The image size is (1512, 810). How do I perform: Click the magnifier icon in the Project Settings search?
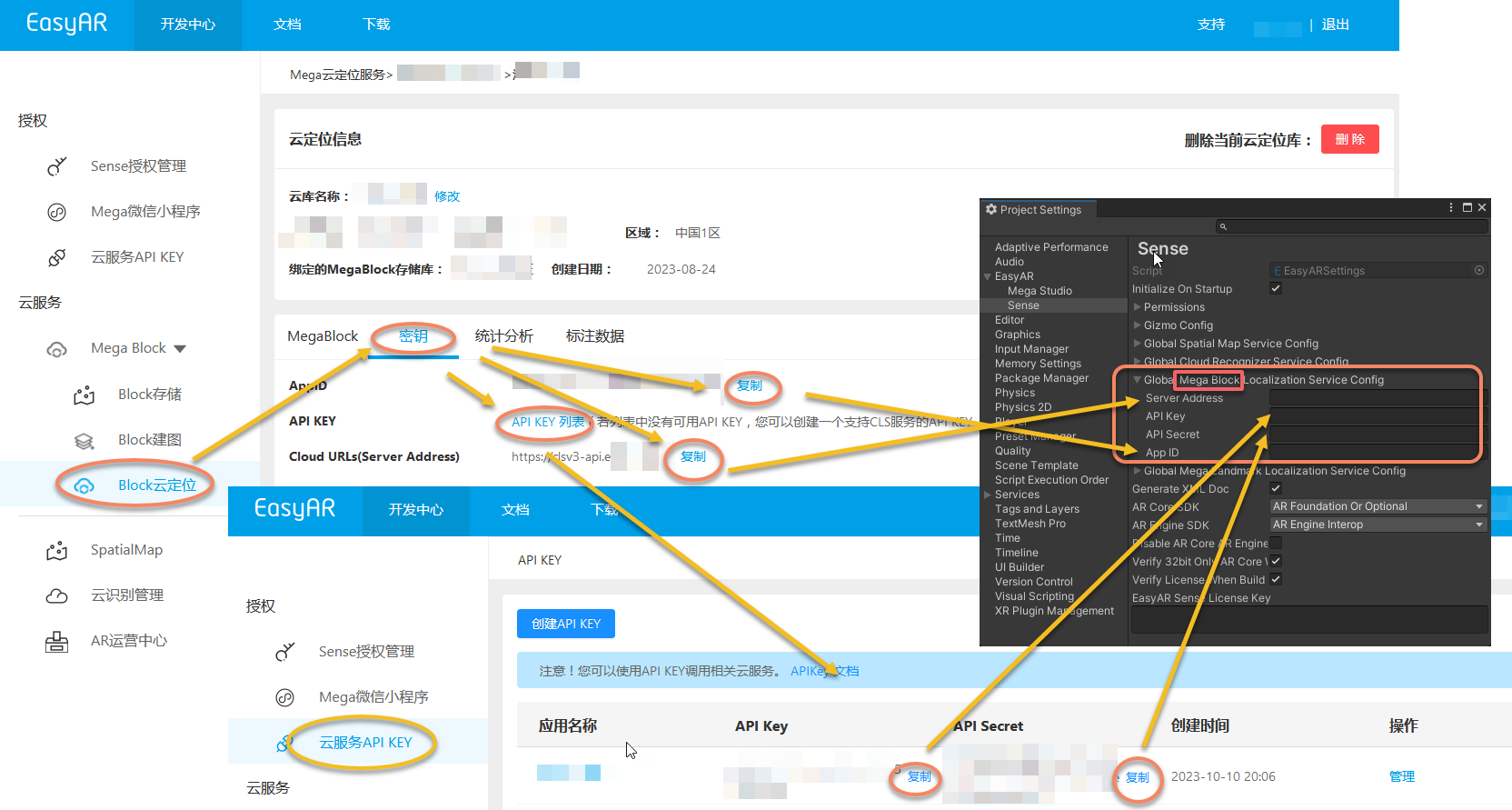coord(1223,226)
